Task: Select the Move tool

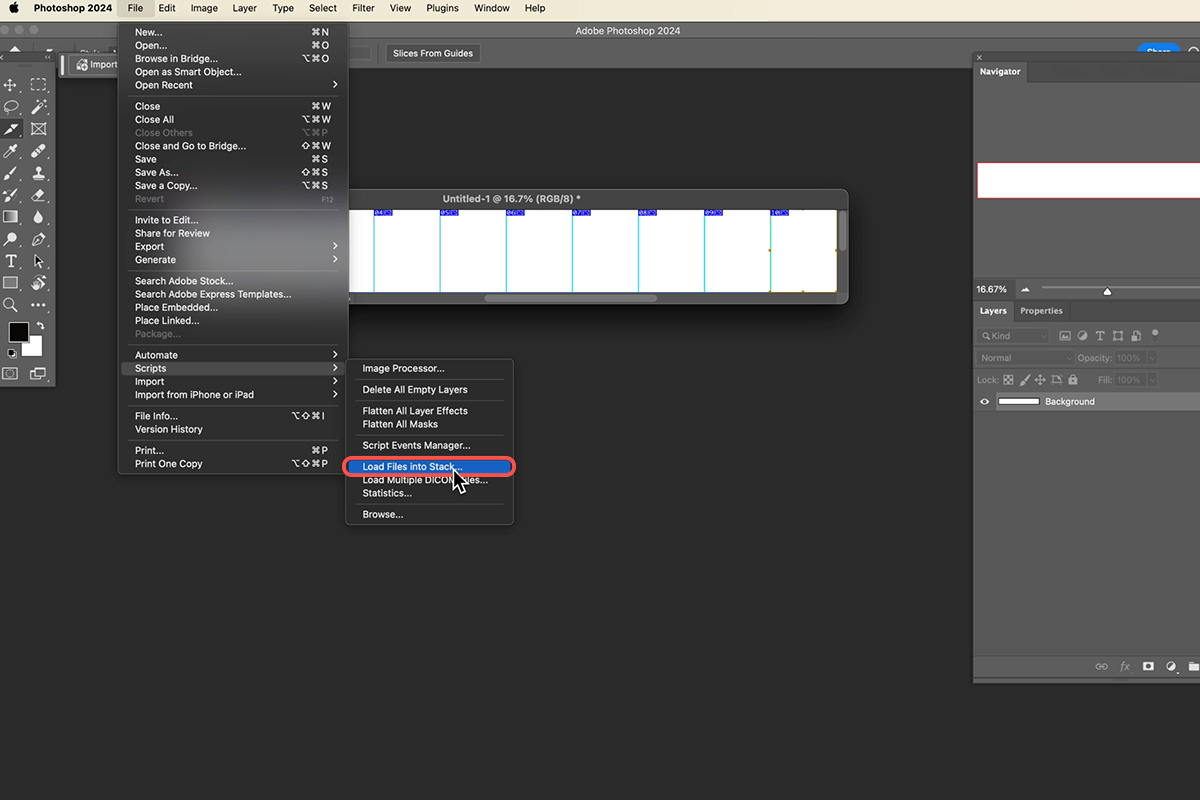Action: (x=12, y=84)
